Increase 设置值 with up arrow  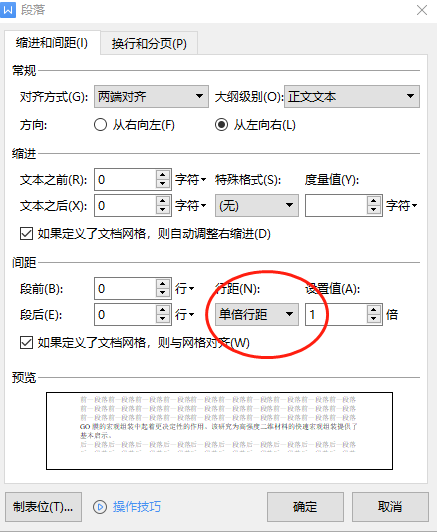(x=374, y=309)
